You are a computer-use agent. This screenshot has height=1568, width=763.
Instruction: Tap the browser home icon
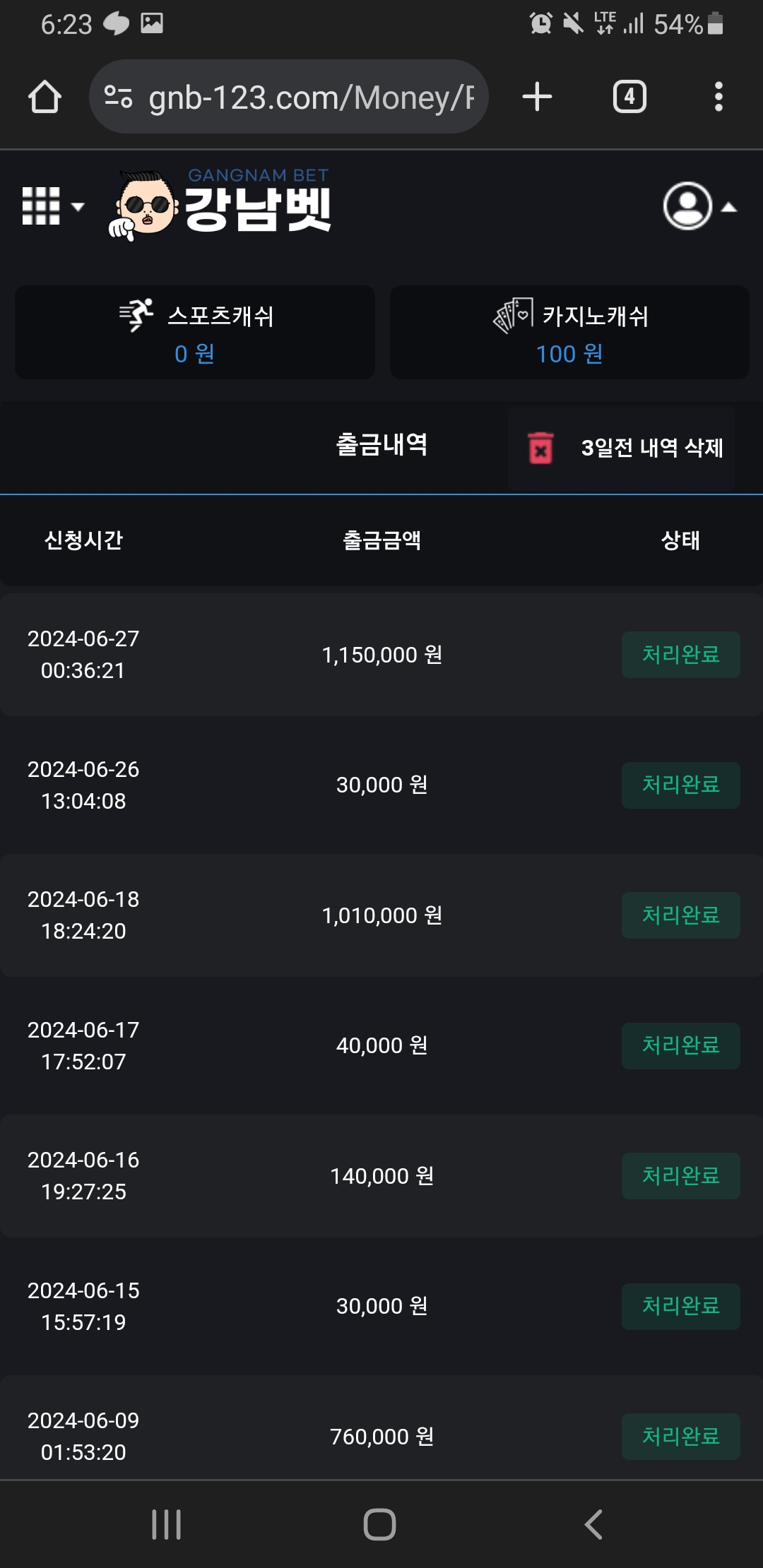(x=45, y=97)
